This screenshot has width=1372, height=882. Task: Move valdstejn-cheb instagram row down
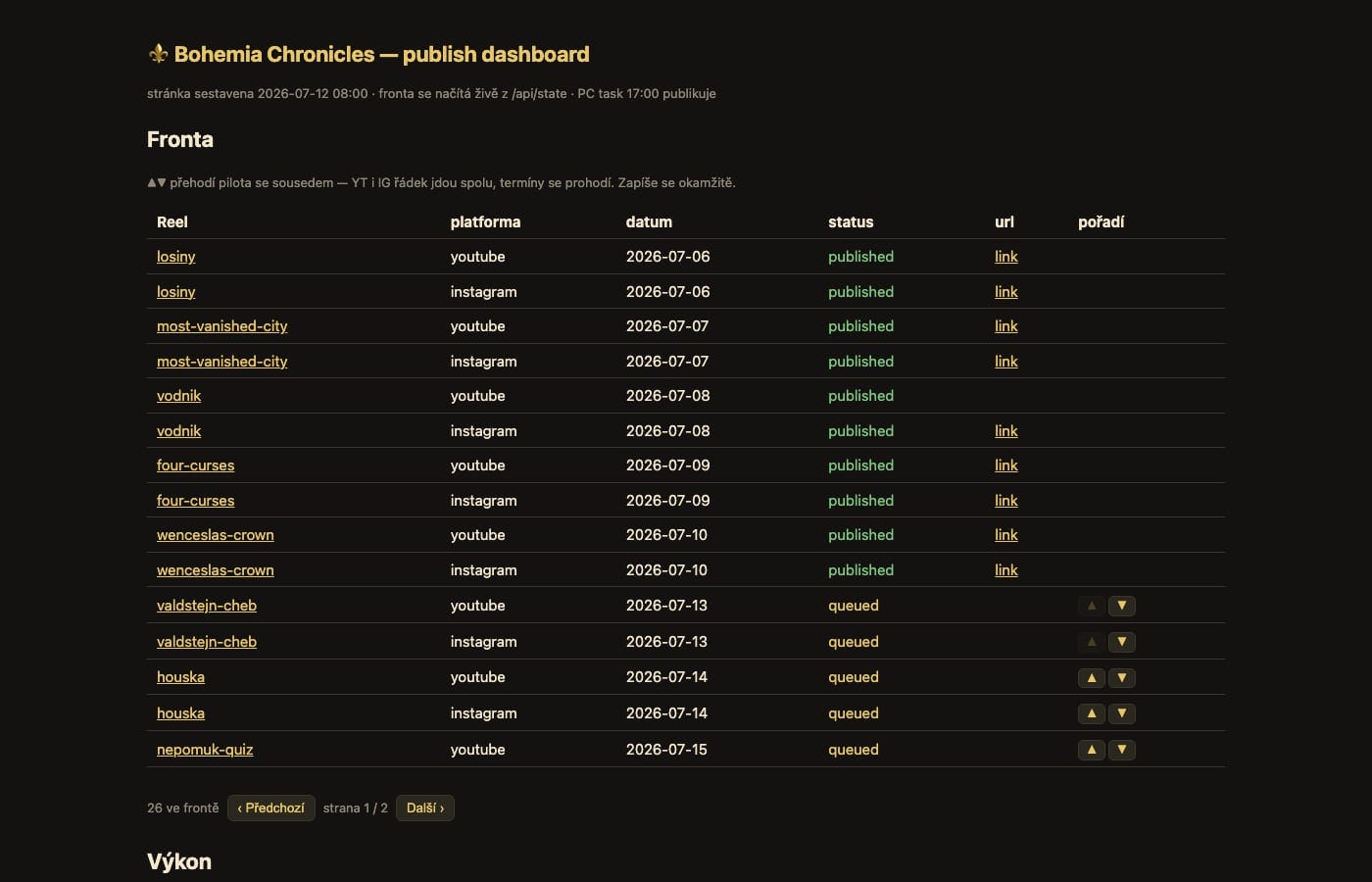[1122, 642]
